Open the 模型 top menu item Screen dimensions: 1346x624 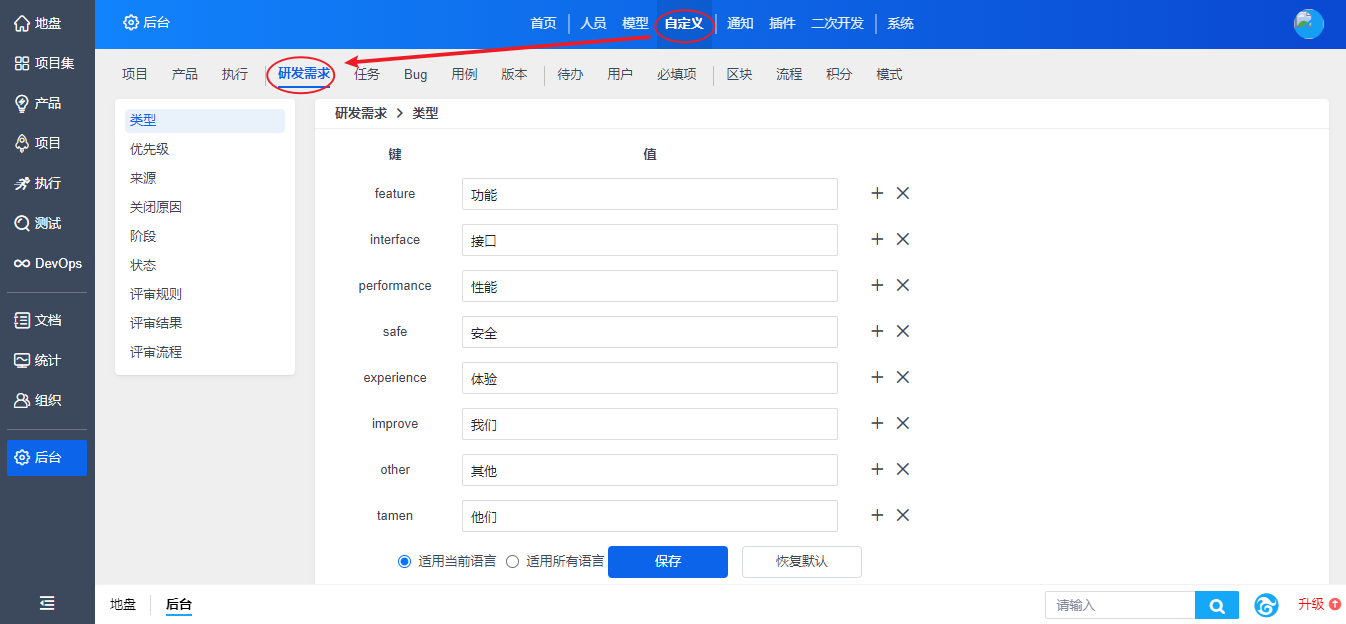pos(635,23)
